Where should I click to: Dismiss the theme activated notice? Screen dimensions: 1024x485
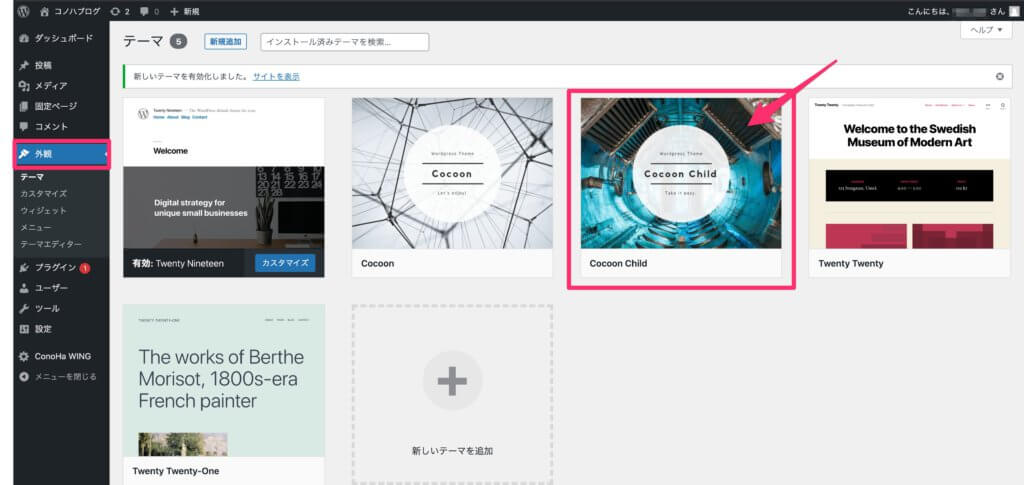999,76
